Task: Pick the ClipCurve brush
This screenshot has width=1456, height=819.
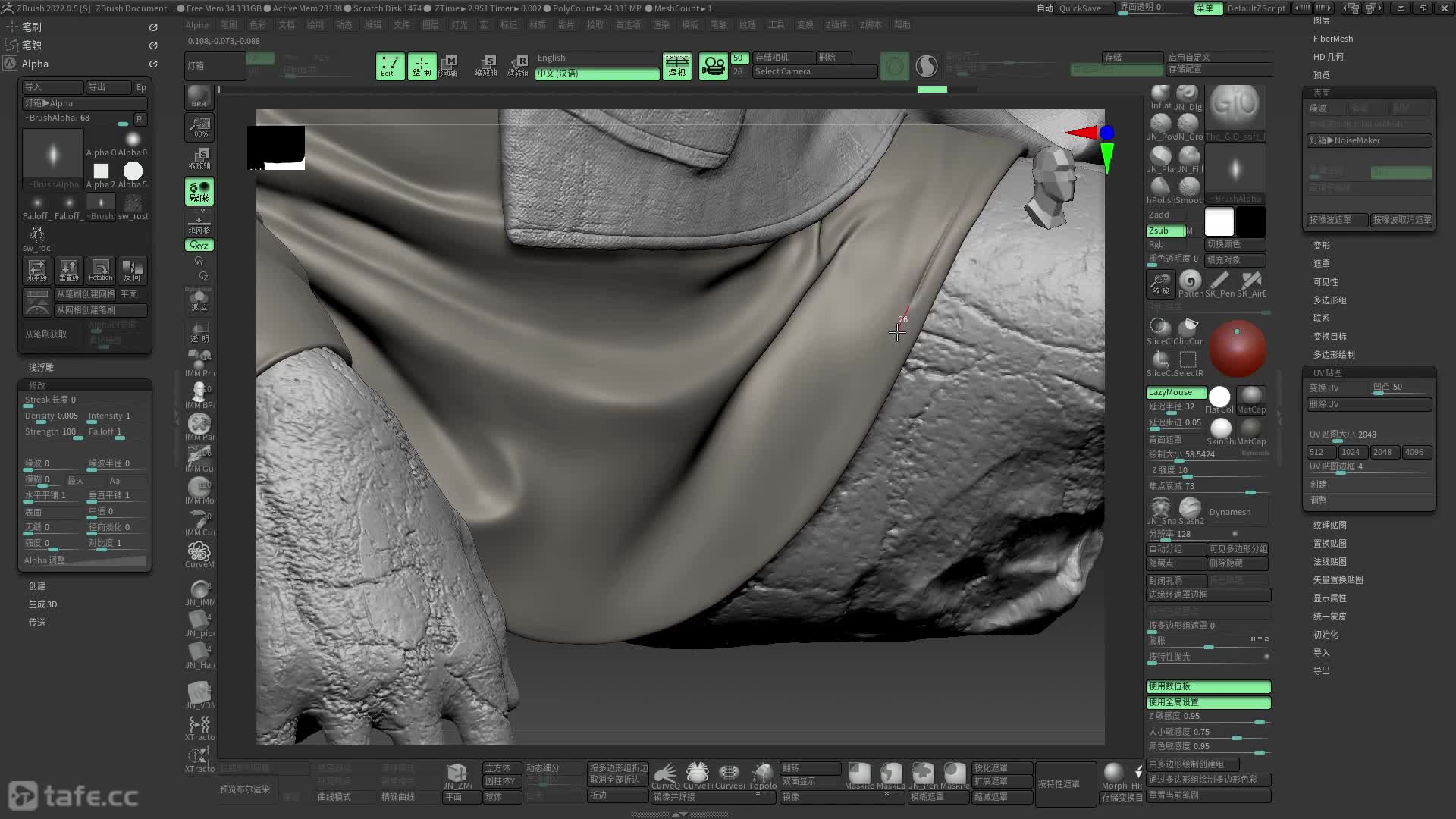Action: point(1189,331)
